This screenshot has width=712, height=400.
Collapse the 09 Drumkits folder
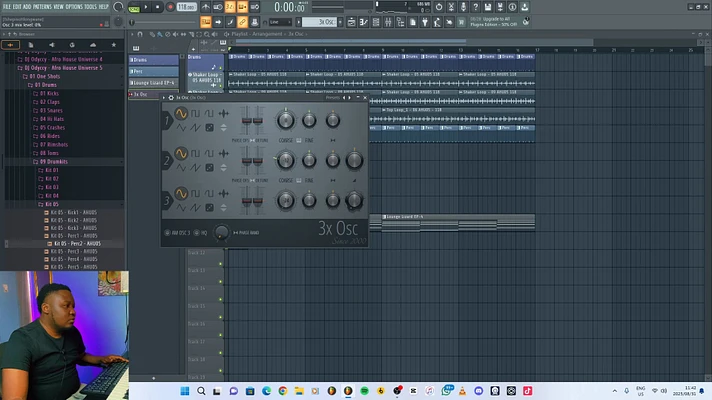tap(54, 162)
